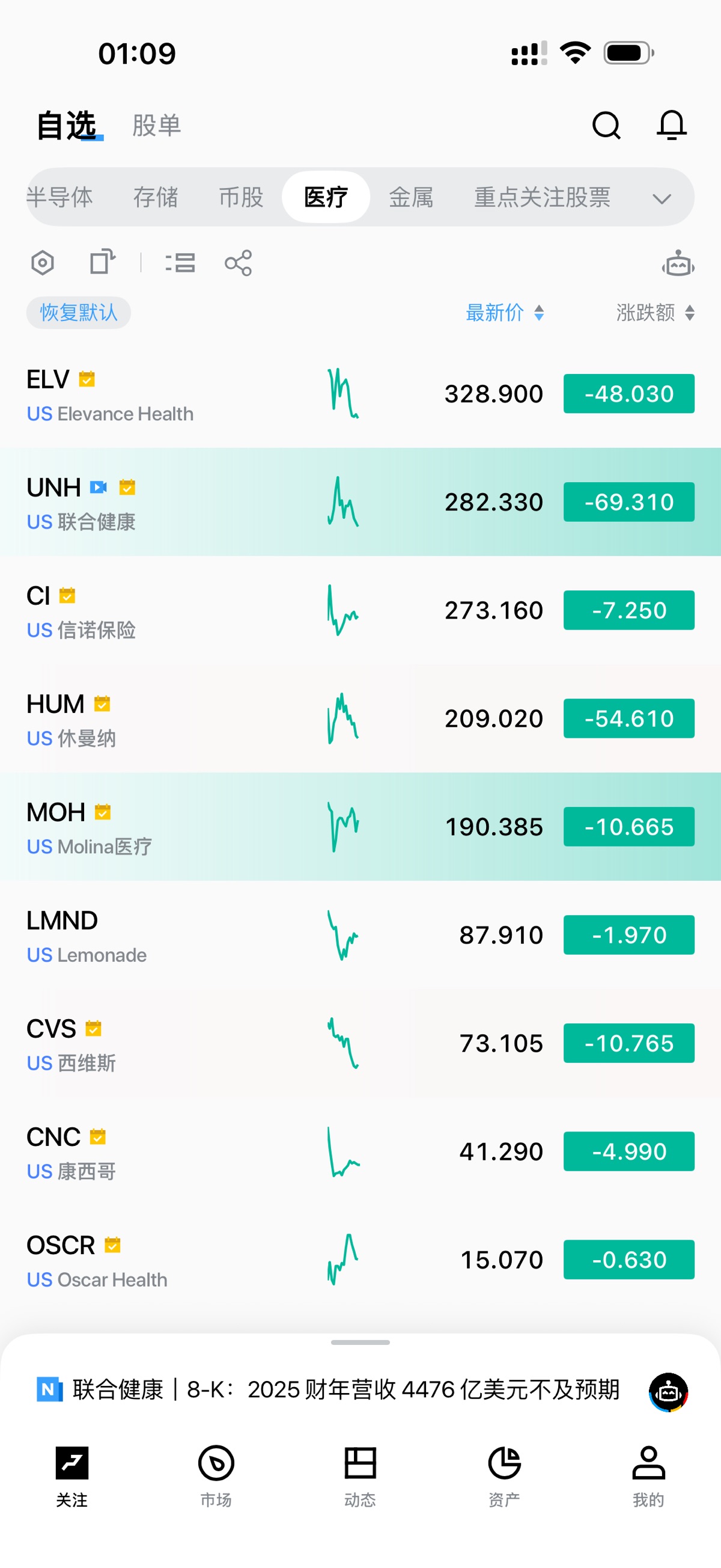
Task: Tap the UNH live video icon
Action: pyautogui.click(x=99, y=487)
